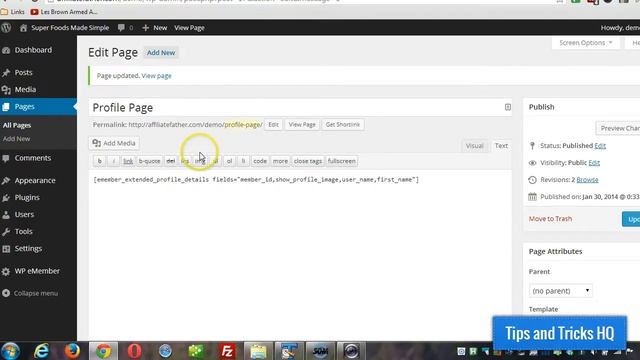Insert a blockquote with b-quote
The height and width of the screenshot is (360, 640).
click(x=149, y=161)
